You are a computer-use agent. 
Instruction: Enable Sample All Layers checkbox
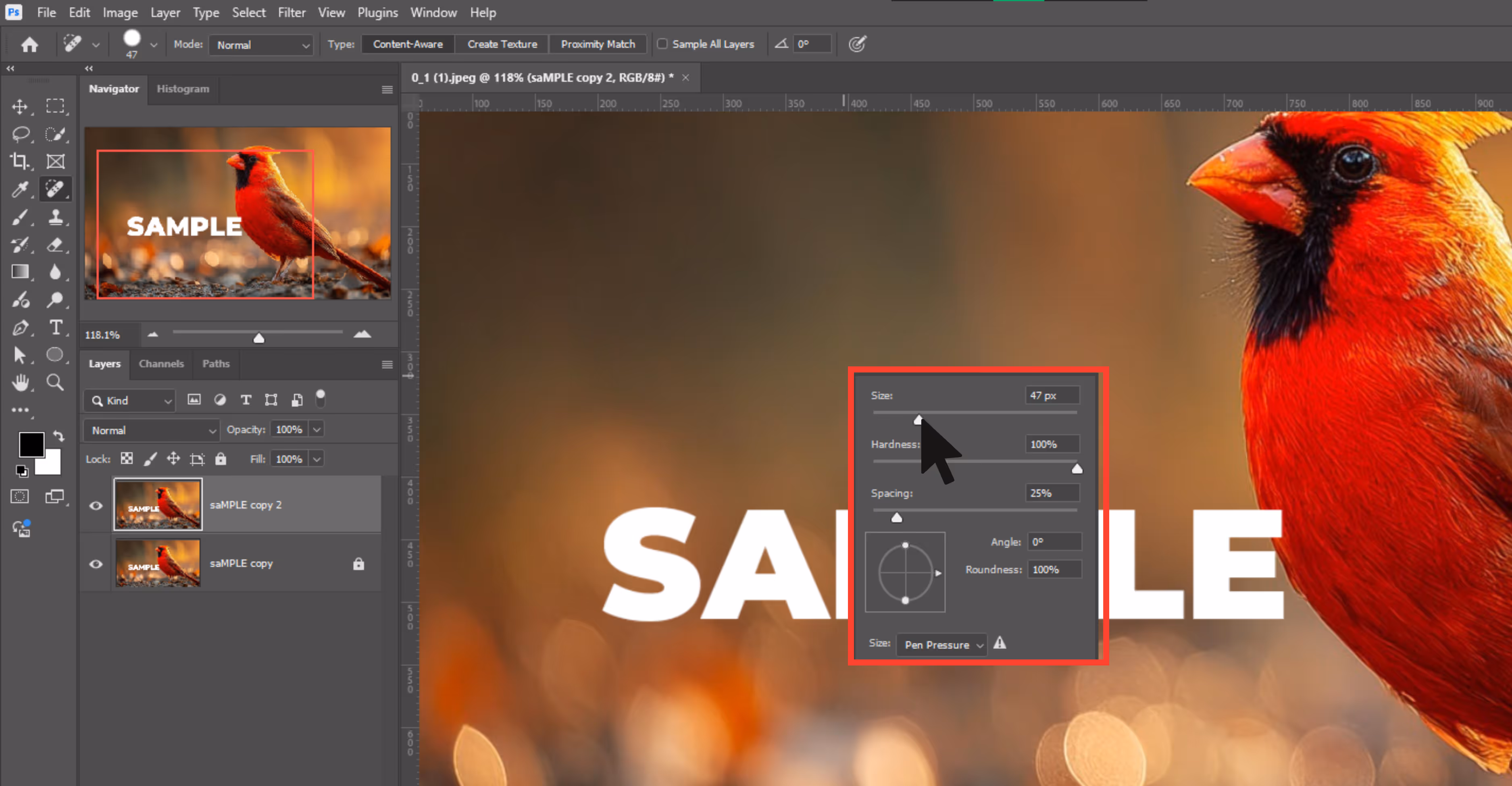coord(662,44)
